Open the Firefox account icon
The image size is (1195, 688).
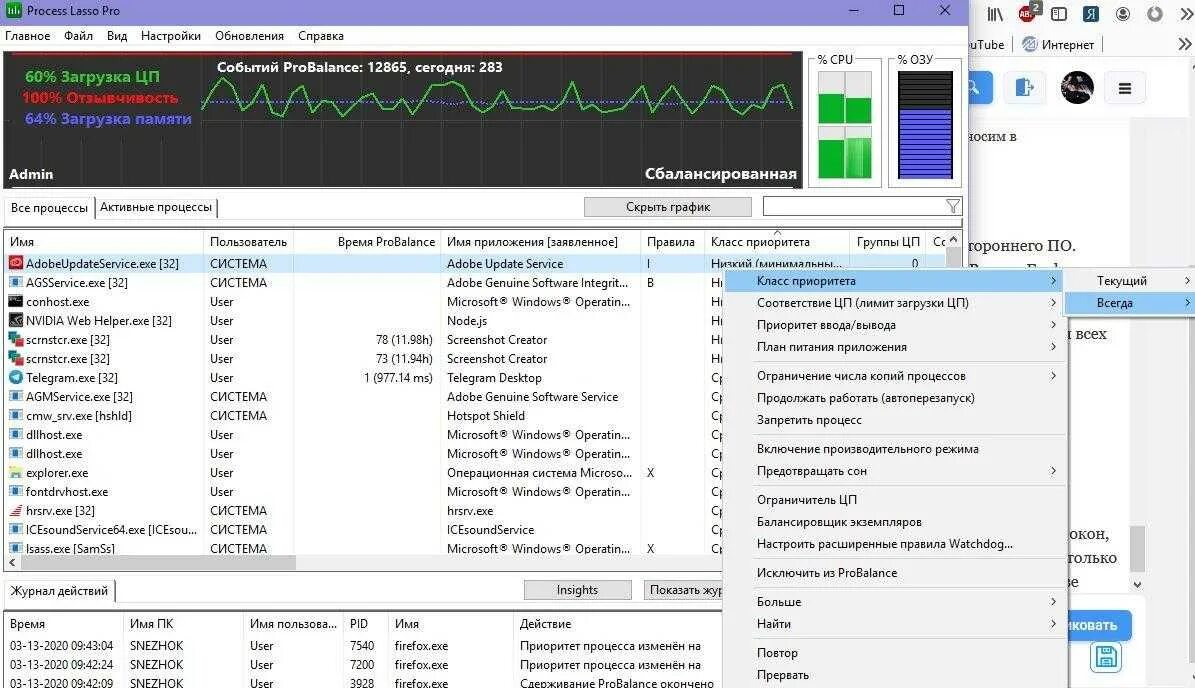pos(1123,14)
